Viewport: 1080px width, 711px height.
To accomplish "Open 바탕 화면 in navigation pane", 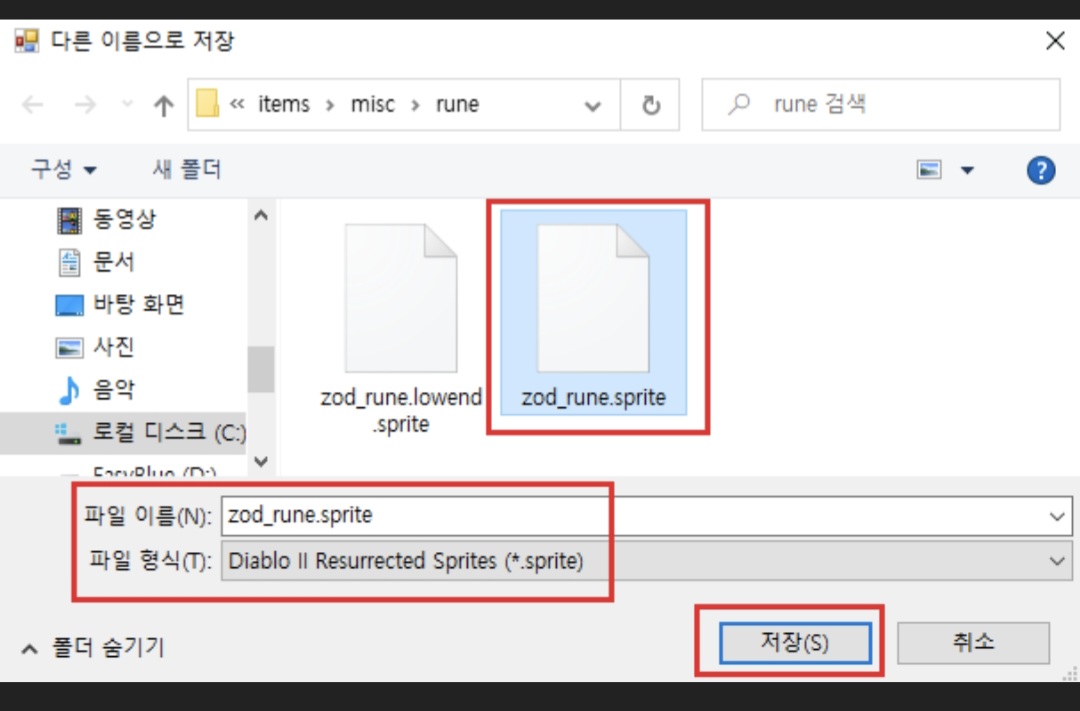I will [138, 304].
